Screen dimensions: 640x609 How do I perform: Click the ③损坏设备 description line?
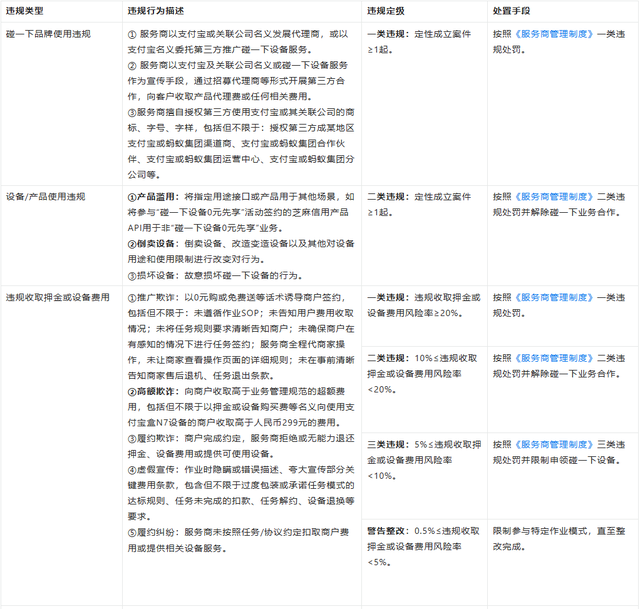click(x=215, y=276)
